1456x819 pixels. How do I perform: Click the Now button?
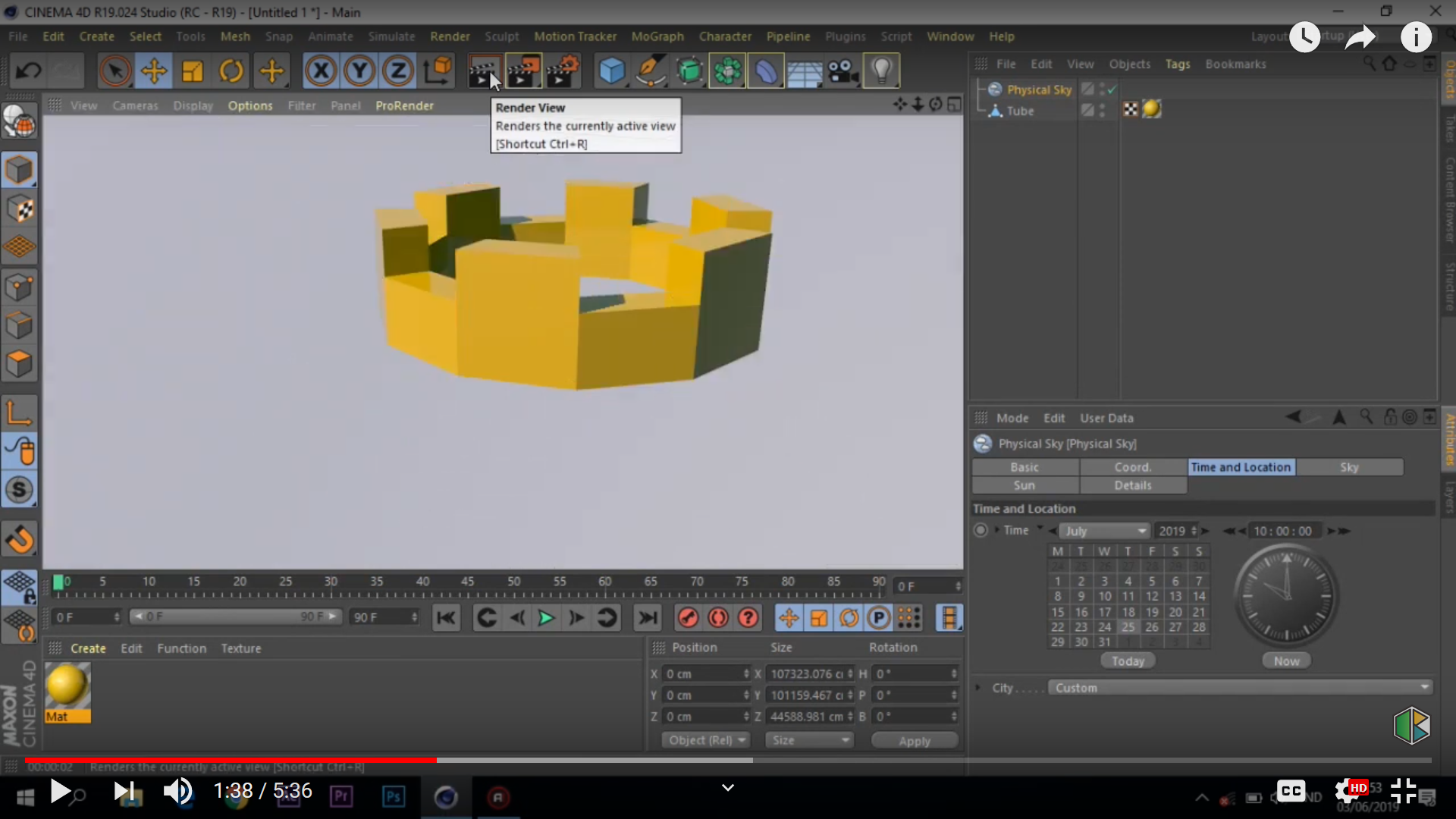[1287, 661]
